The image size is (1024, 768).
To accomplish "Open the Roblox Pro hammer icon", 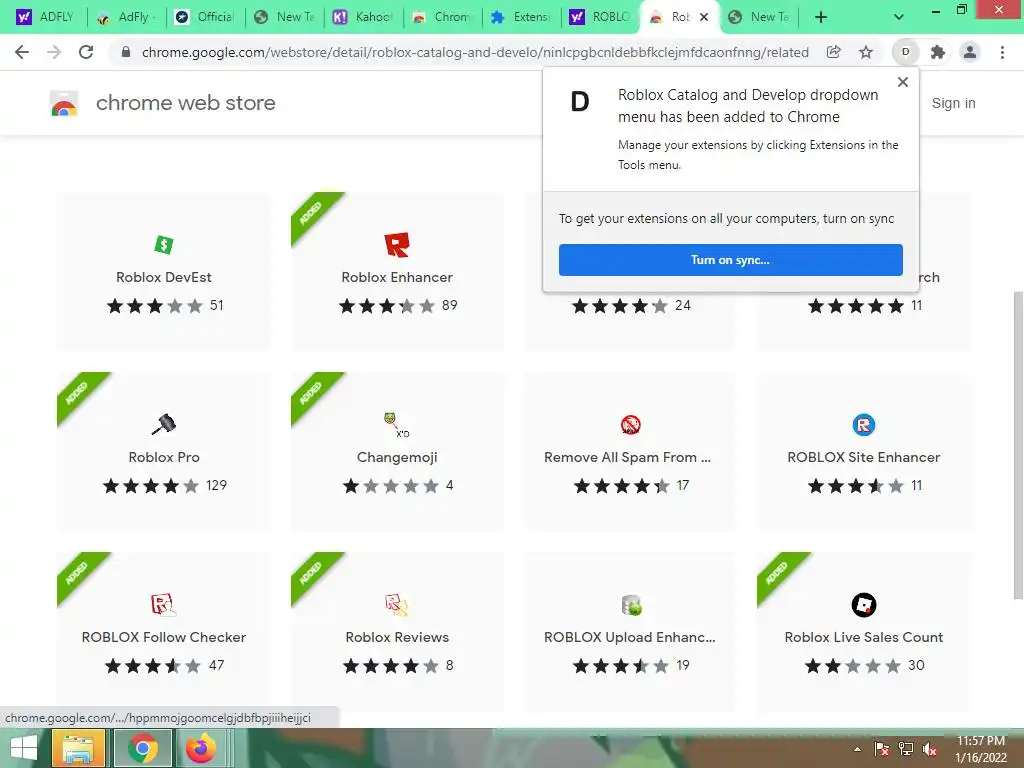I will [x=163, y=424].
